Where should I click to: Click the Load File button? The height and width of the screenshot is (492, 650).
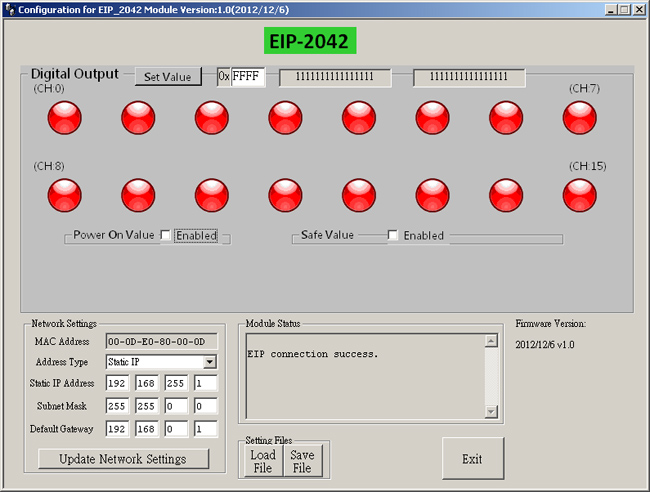point(263,461)
